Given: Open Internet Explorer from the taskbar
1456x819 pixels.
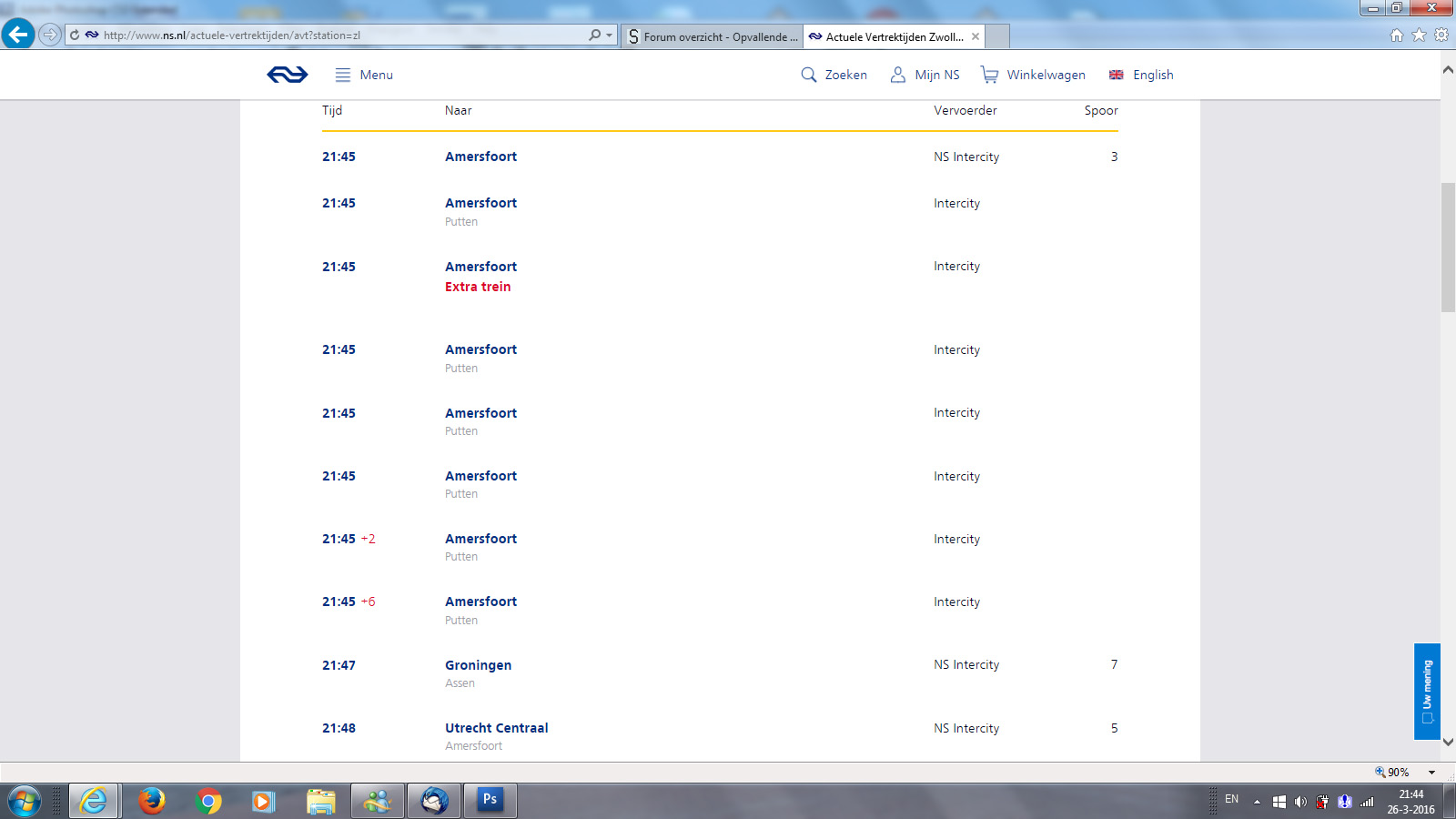Looking at the screenshot, I should coord(94,802).
